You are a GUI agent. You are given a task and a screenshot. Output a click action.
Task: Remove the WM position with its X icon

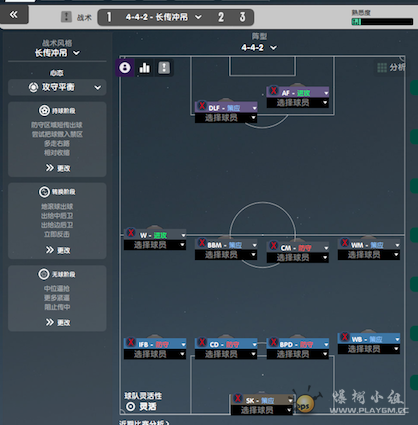(345, 243)
